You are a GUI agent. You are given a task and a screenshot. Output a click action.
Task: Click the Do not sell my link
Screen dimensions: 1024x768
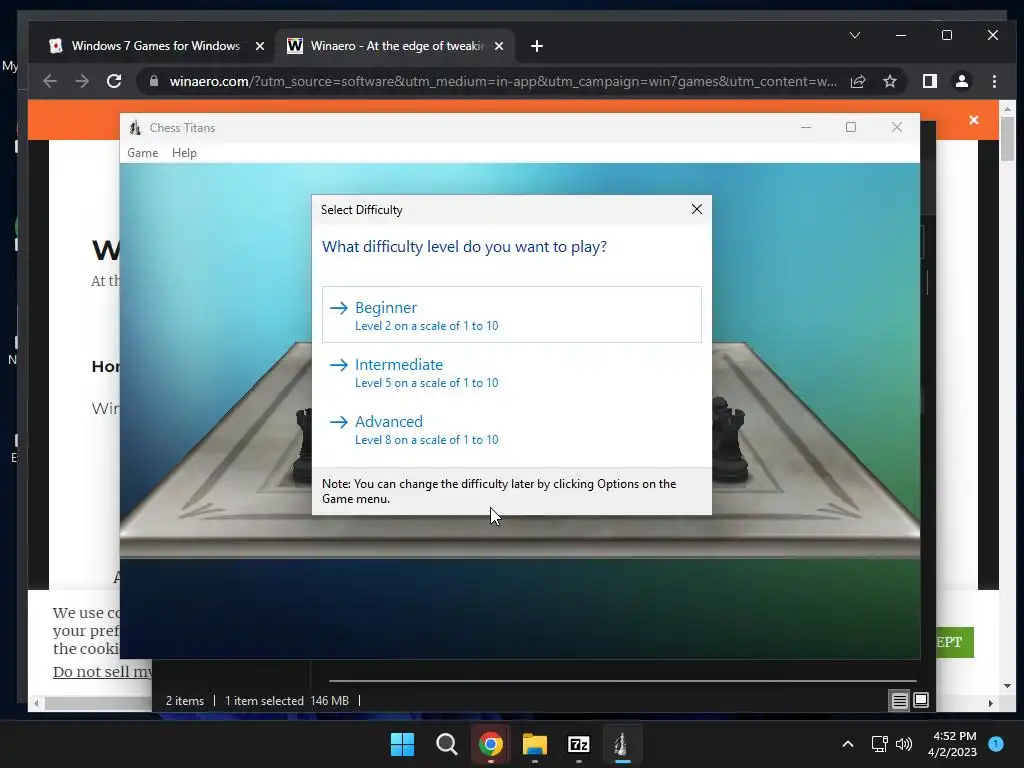103,671
